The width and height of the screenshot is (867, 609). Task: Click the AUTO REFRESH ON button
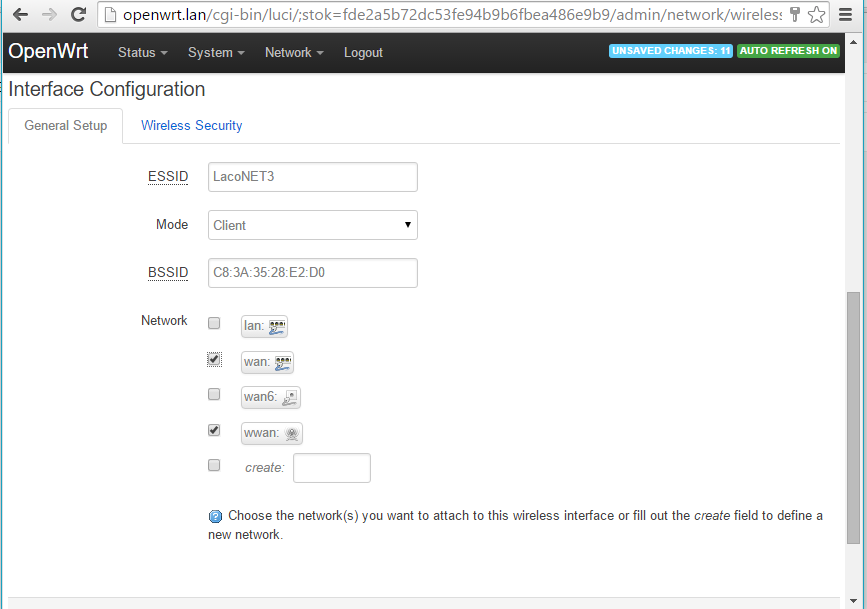coord(789,50)
